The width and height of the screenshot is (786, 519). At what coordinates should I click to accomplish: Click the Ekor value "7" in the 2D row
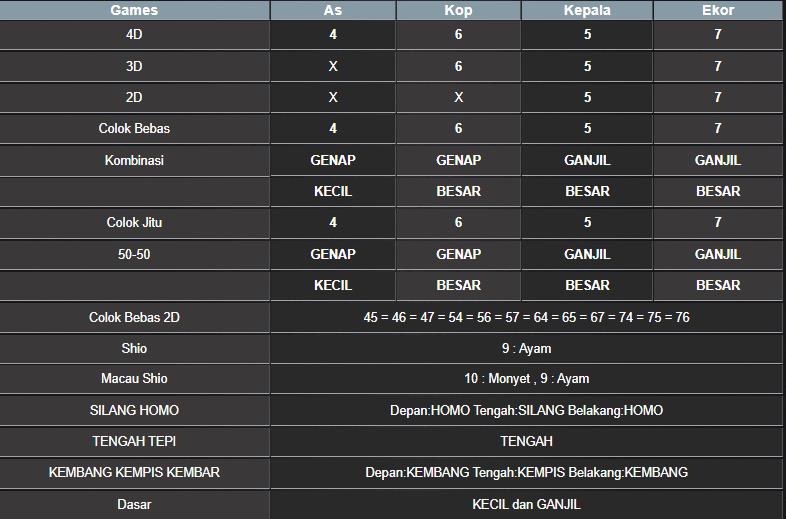pyautogui.click(x=718, y=97)
